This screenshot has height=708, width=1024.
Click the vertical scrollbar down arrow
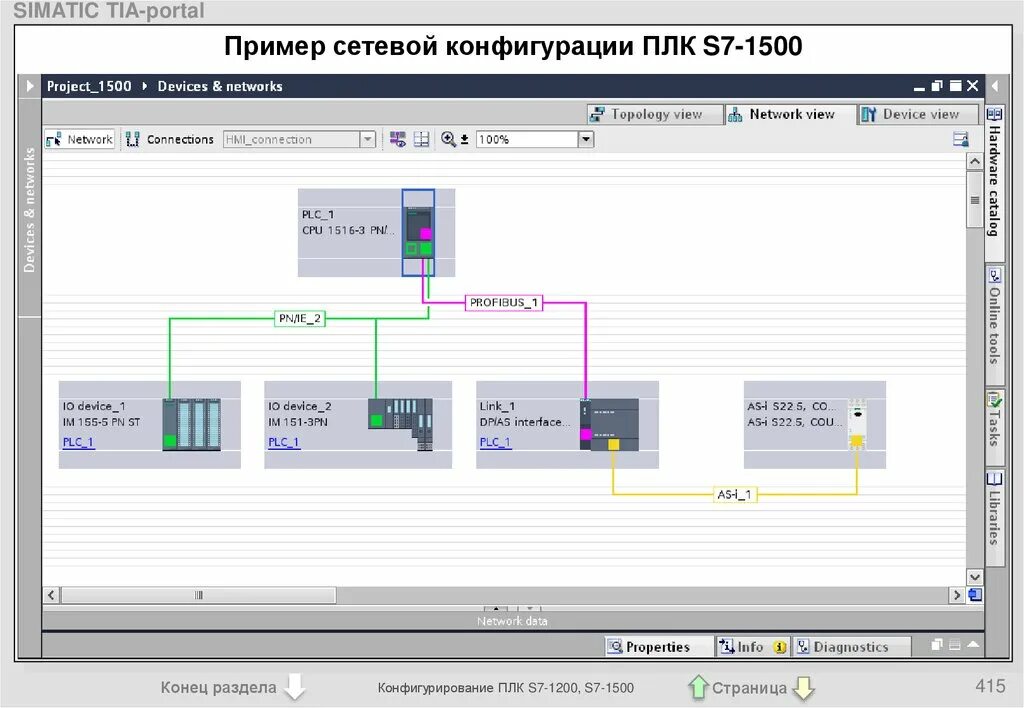click(x=974, y=577)
